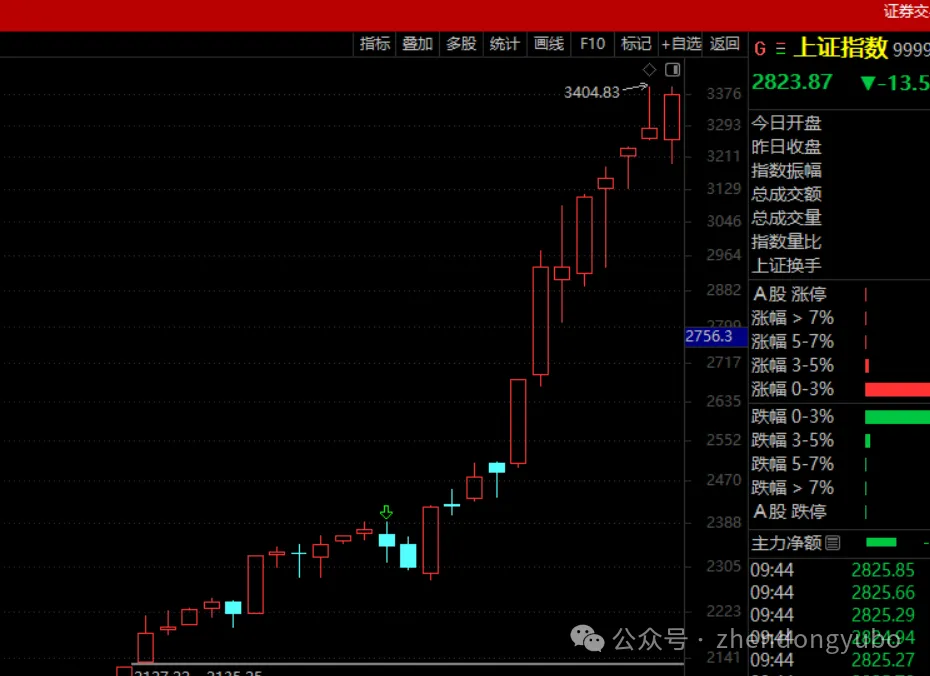Click the 2756.3 price marker on axis
The width and height of the screenshot is (930, 676).
[x=709, y=337]
